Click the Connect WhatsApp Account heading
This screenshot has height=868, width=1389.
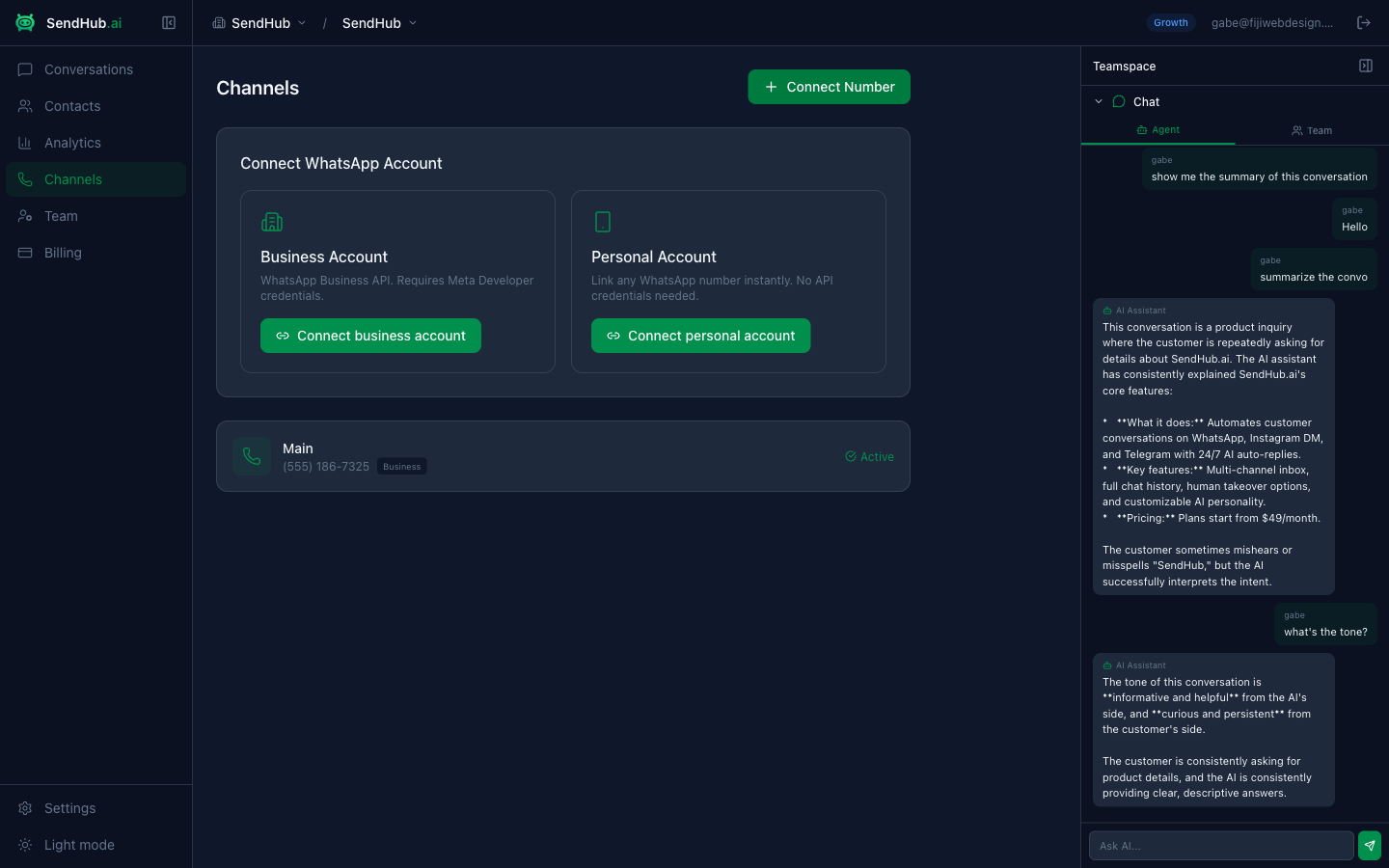341,164
